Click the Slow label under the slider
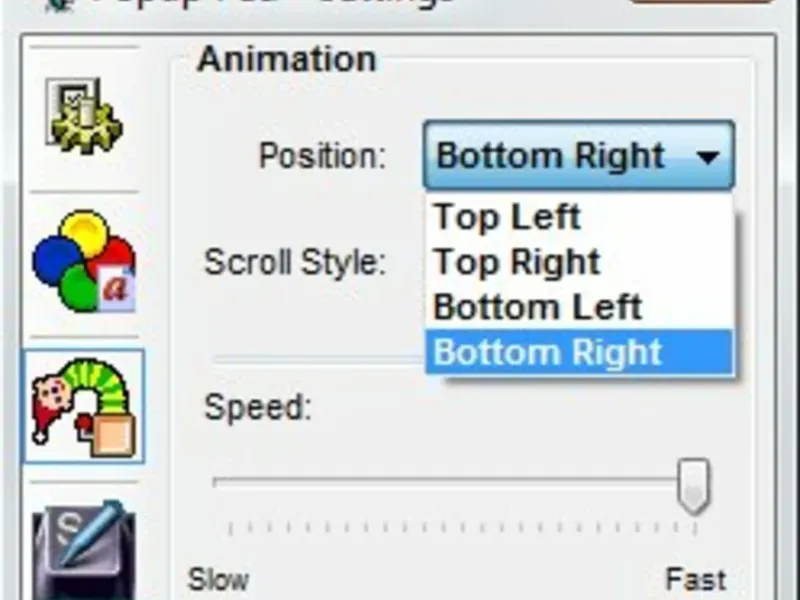800x600 pixels. tap(218, 579)
